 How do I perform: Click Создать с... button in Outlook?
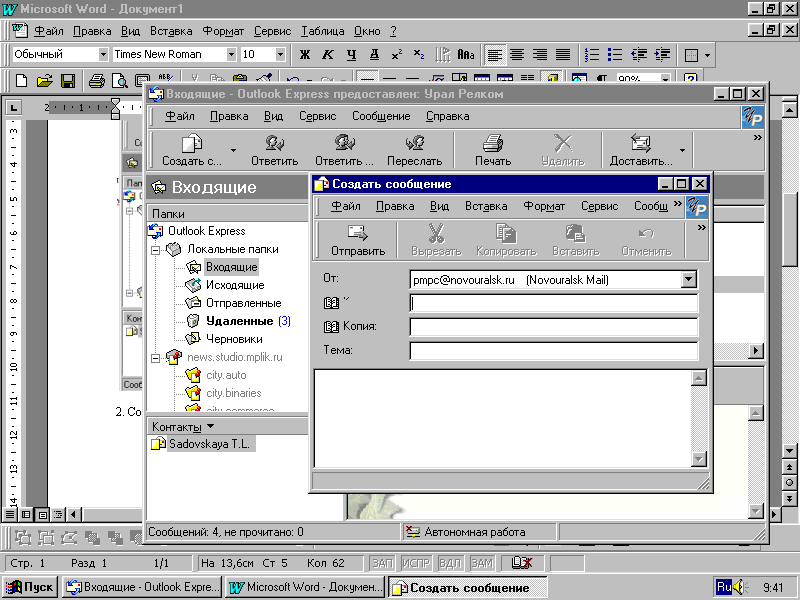click(x=192, y=150)
